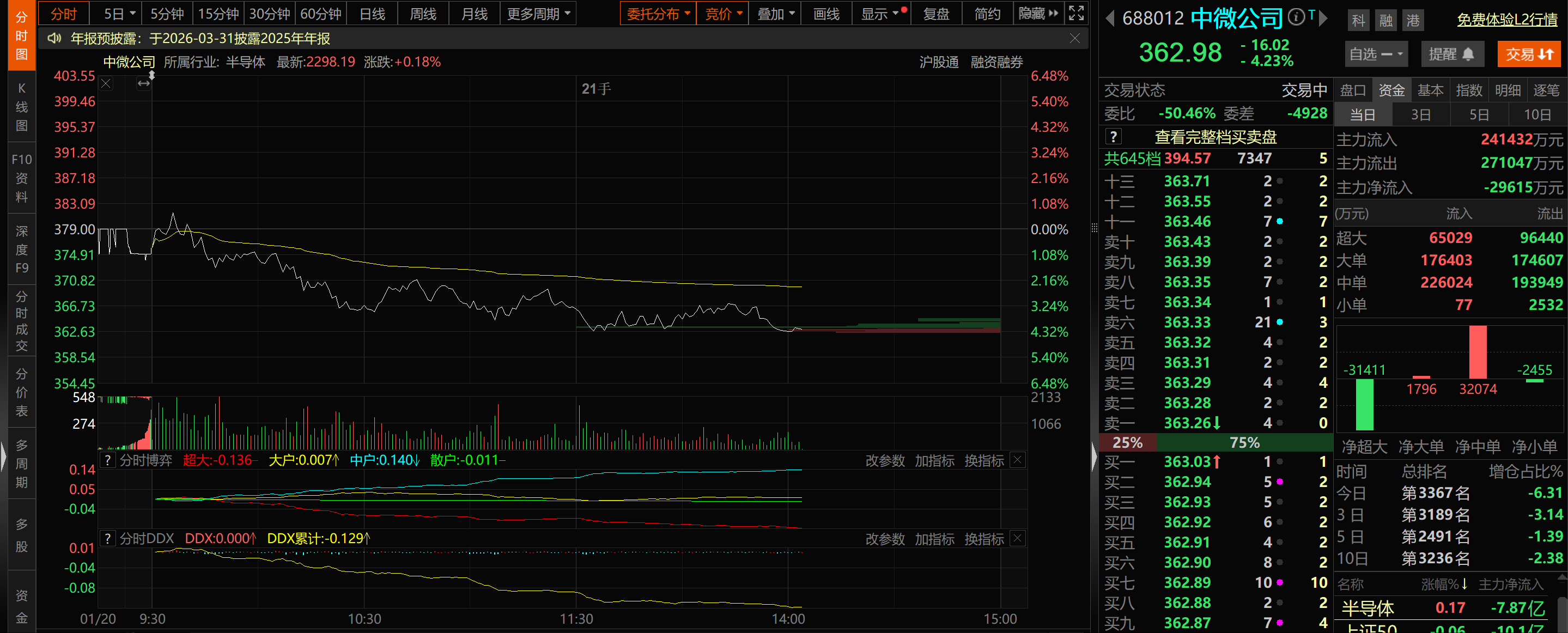The height and width of the screenshot is (633, 1568).
Task: Expand the 更多周期 dropdown
Action: click(538, 14)
